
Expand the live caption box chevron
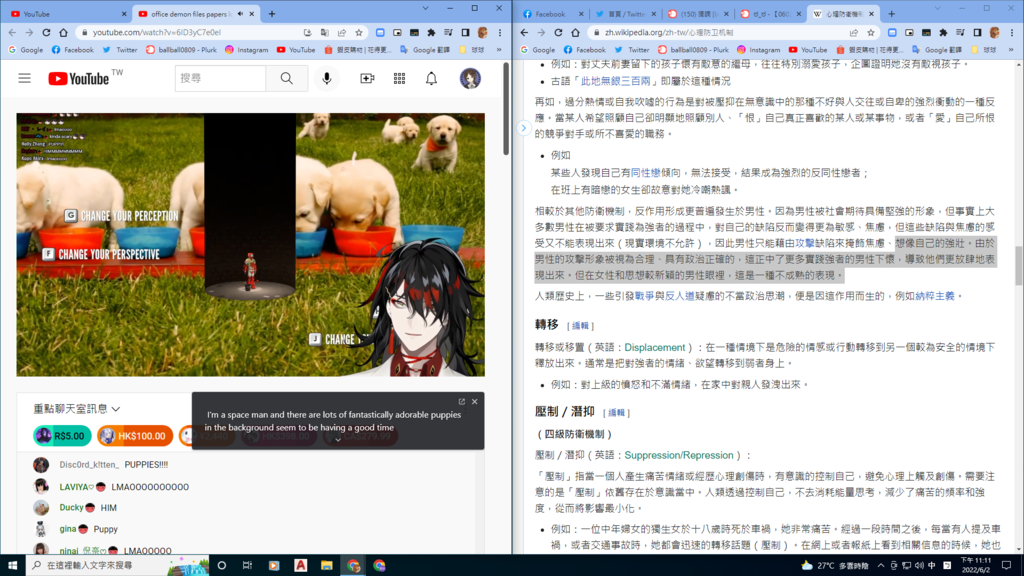(338, 440)
